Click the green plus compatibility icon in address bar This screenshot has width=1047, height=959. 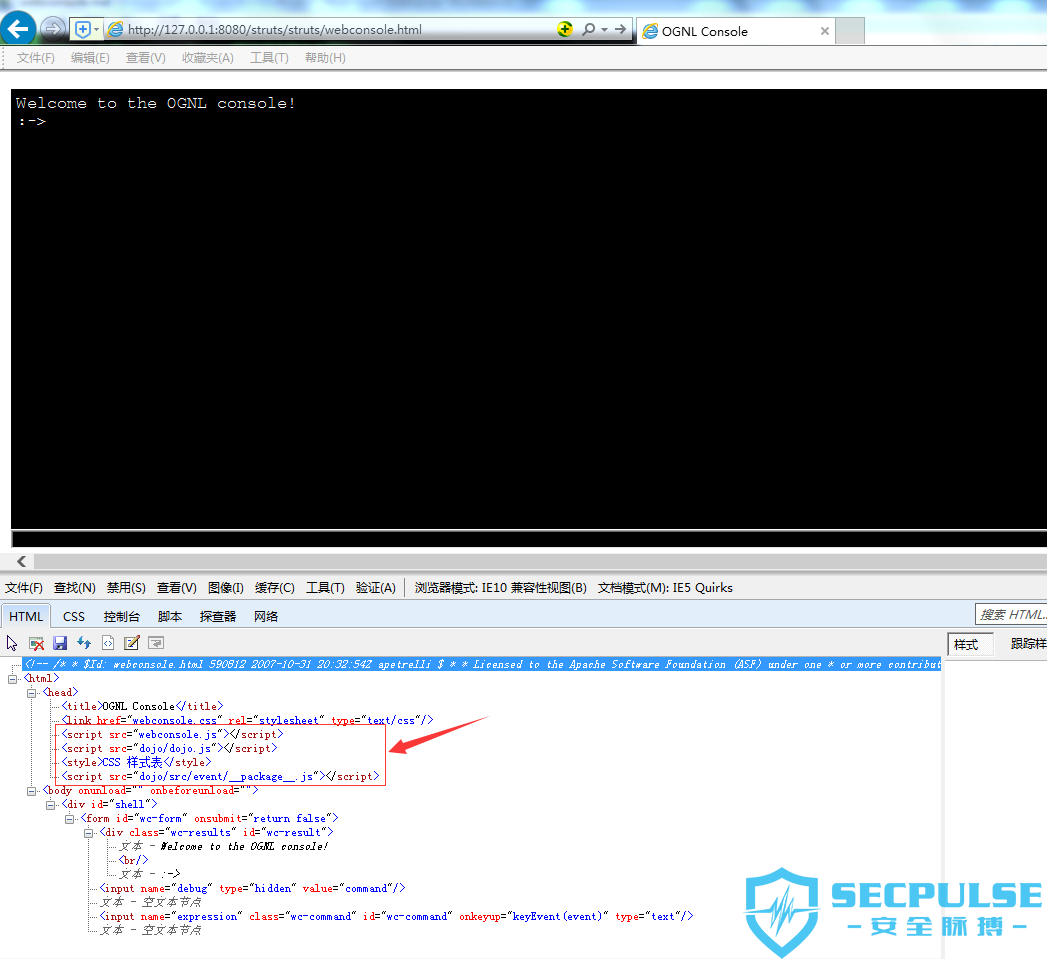click(565, 29)
